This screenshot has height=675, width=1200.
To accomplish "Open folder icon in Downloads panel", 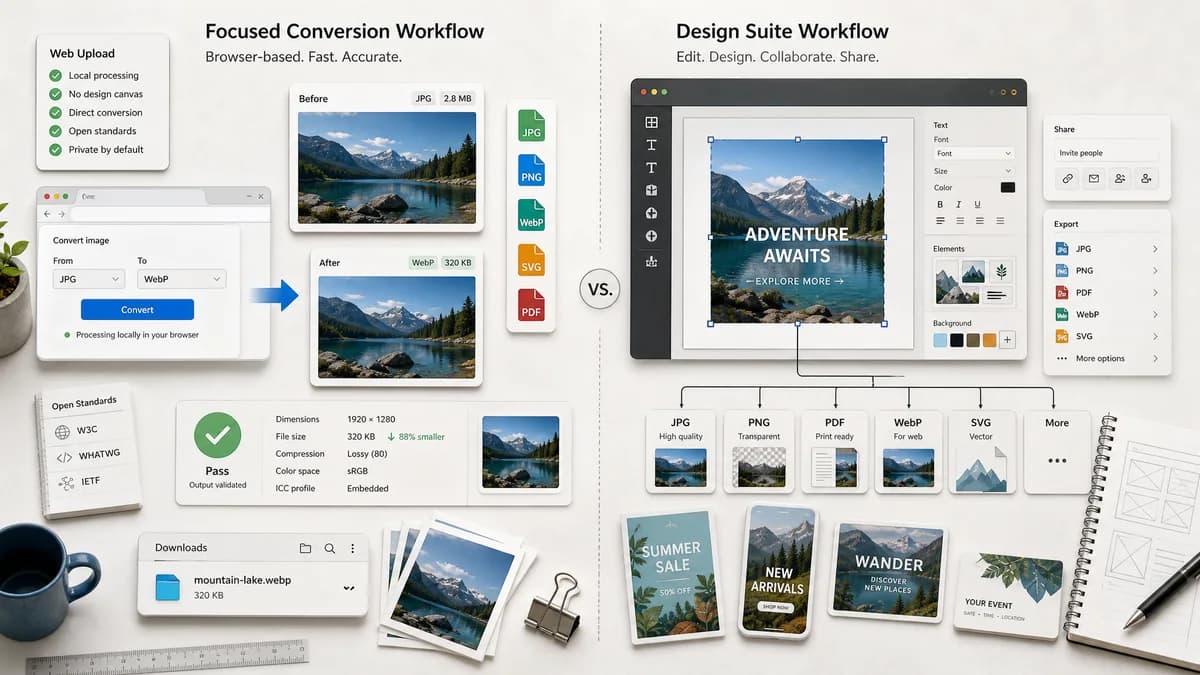I will tap(306, 548).
